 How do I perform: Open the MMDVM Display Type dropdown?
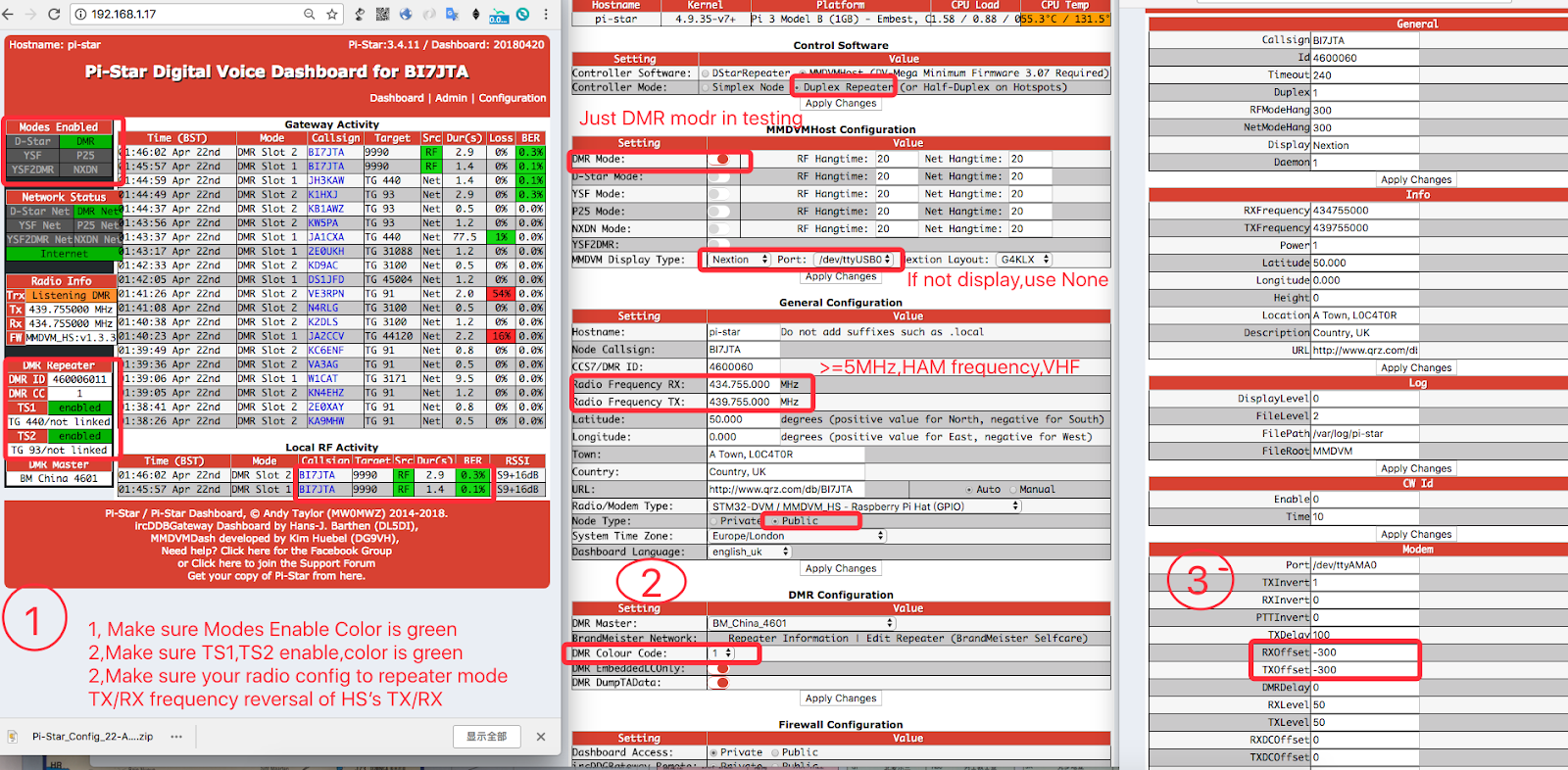738,260
